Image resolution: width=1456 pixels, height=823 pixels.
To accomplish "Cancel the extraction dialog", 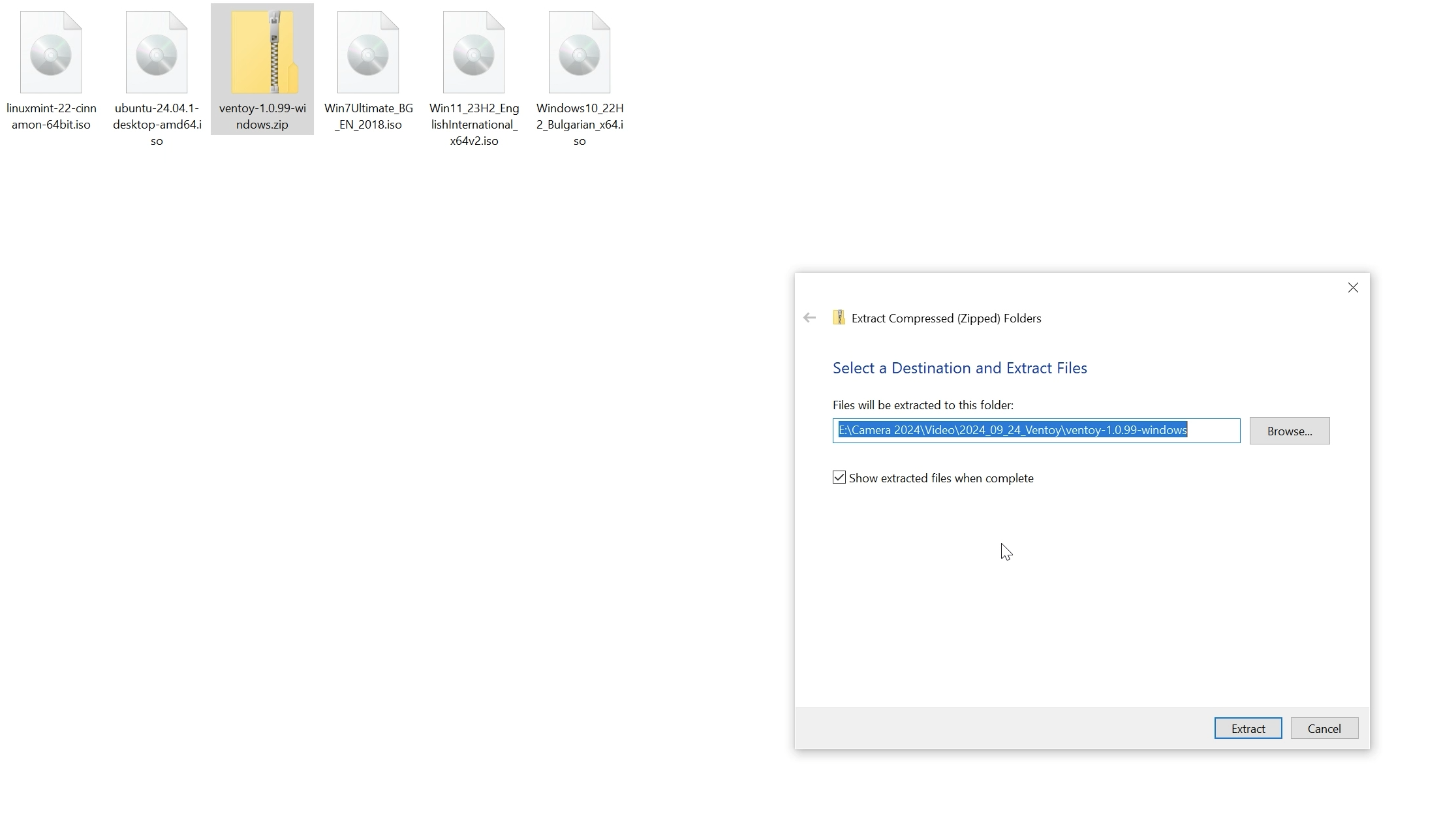I will 1324,729.
